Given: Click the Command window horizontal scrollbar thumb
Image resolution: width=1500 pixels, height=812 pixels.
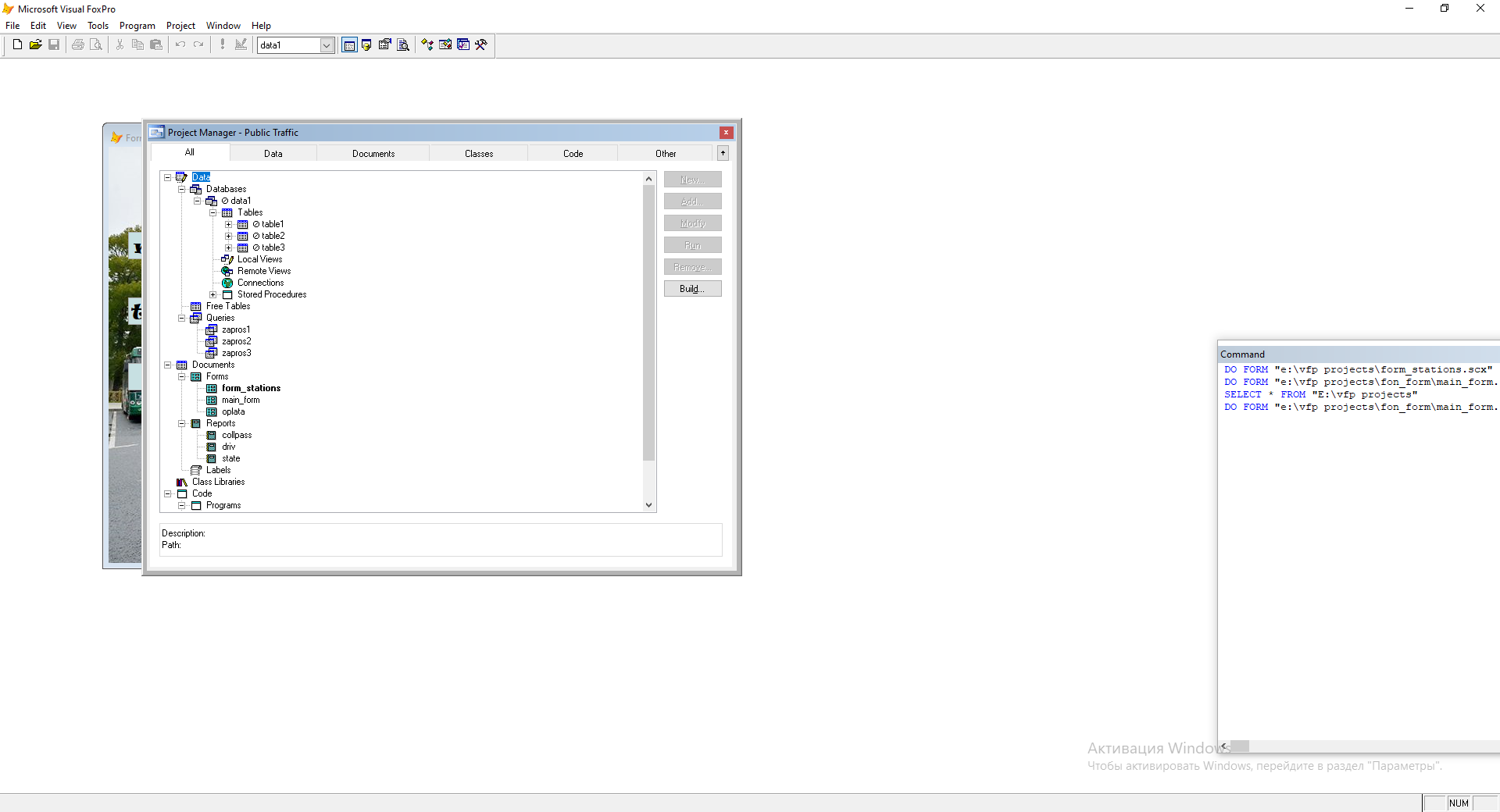Looking at the screenshot, I should click(1240, 746).
